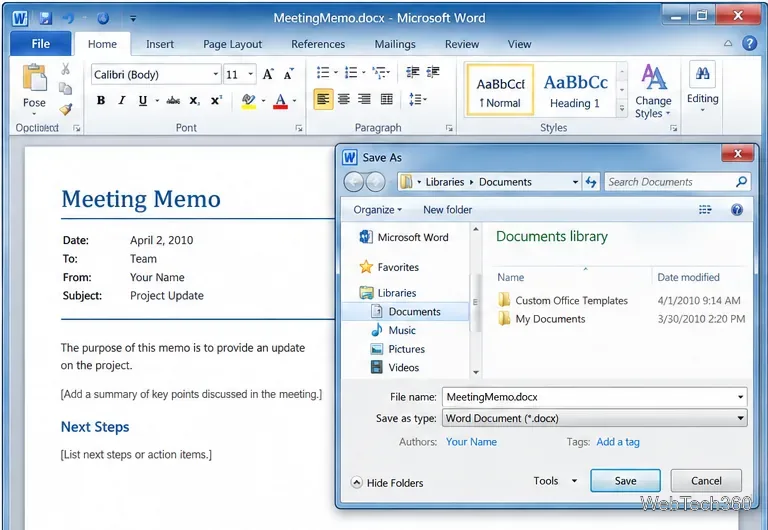
Task: Click the Back arrow in Save As dialog
Action: click(354, 182)
